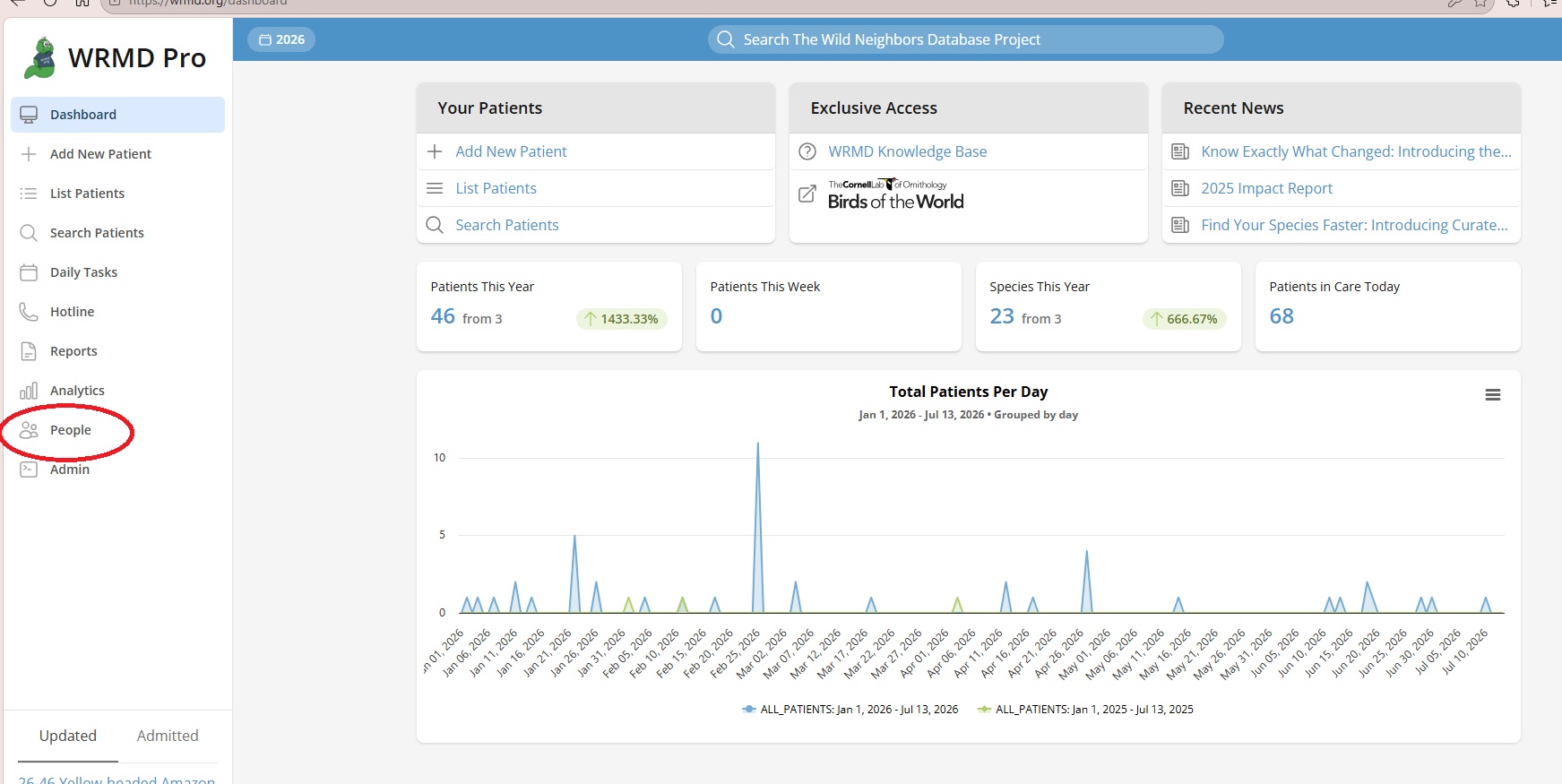
Task: Open People in the sidebar
Action: [70, 430]
